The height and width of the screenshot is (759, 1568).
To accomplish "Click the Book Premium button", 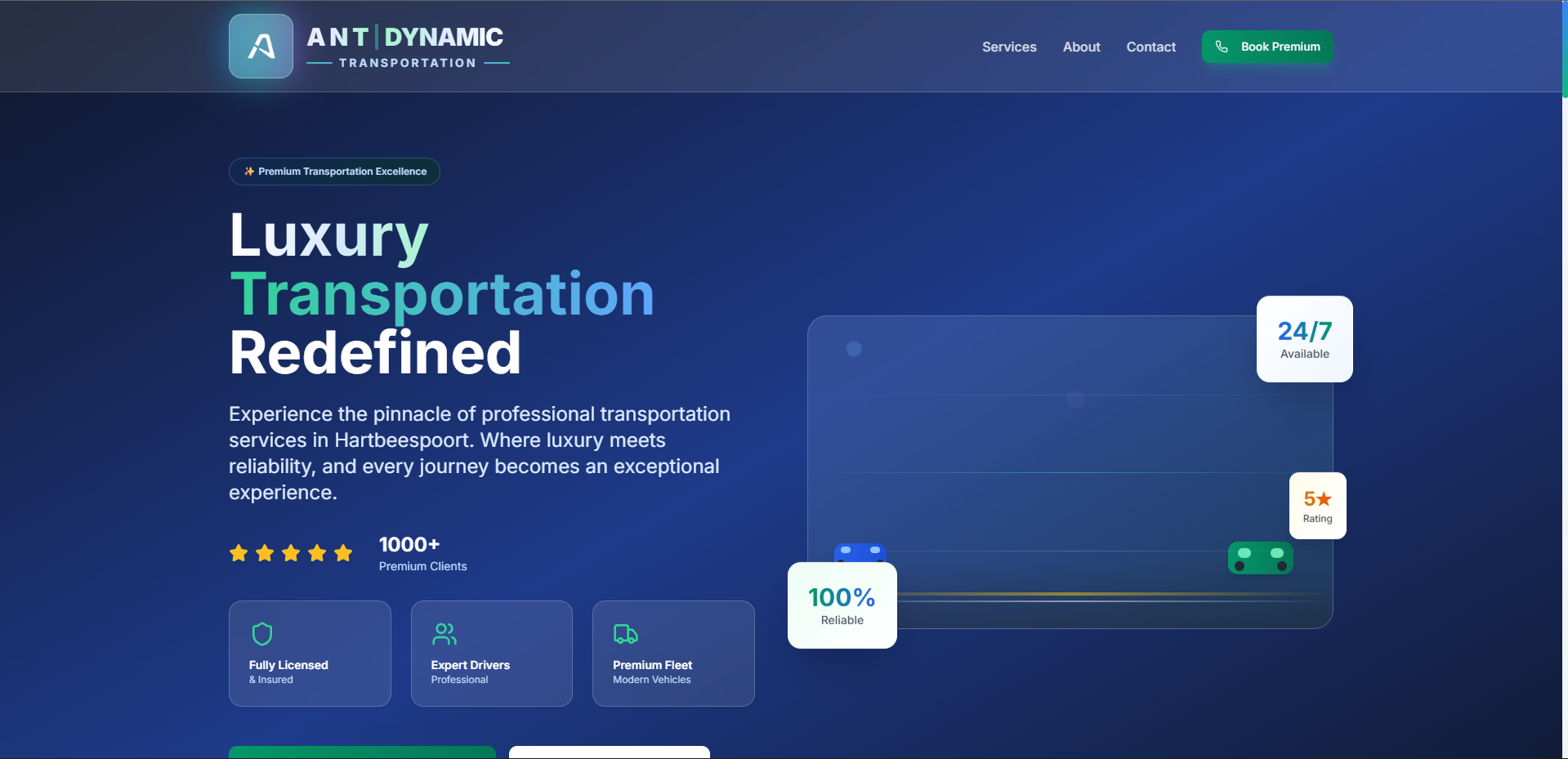I will click(x=1266, y=47).
